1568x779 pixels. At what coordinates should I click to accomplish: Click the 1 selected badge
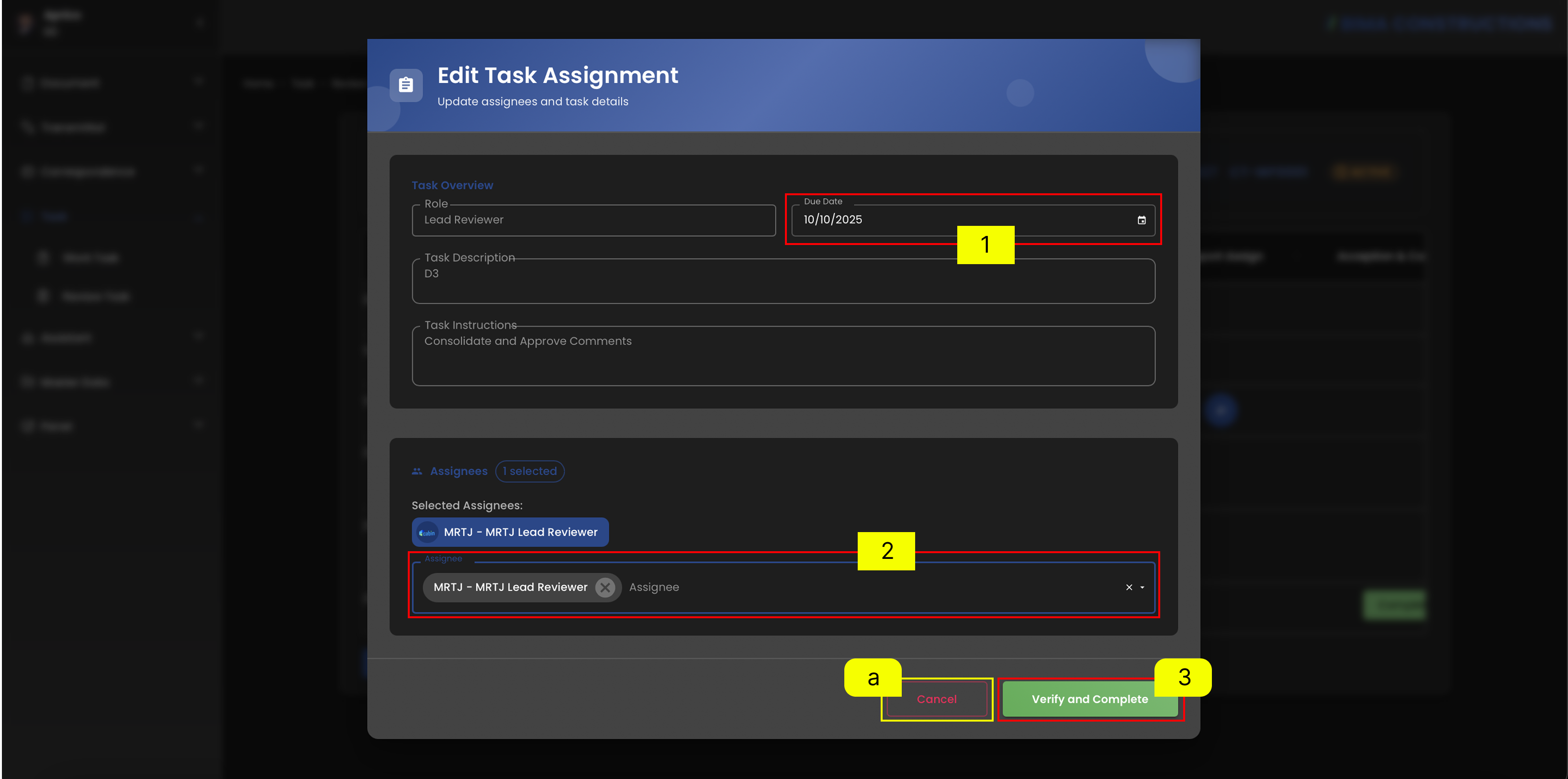[529, 471]
